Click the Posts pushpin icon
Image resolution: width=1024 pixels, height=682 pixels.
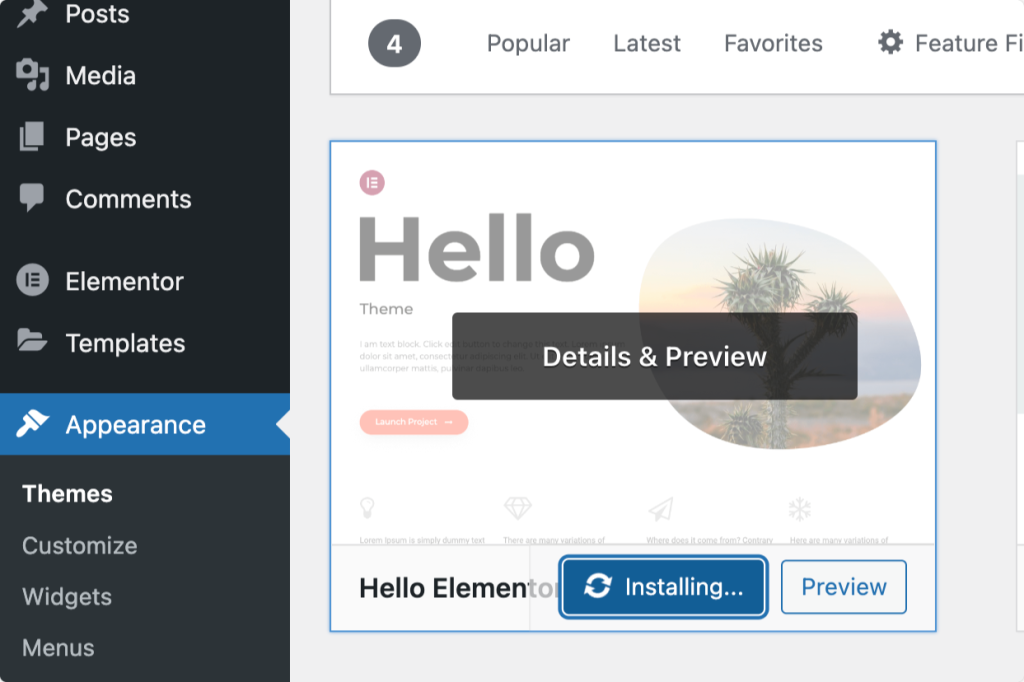tap(32, 13)
